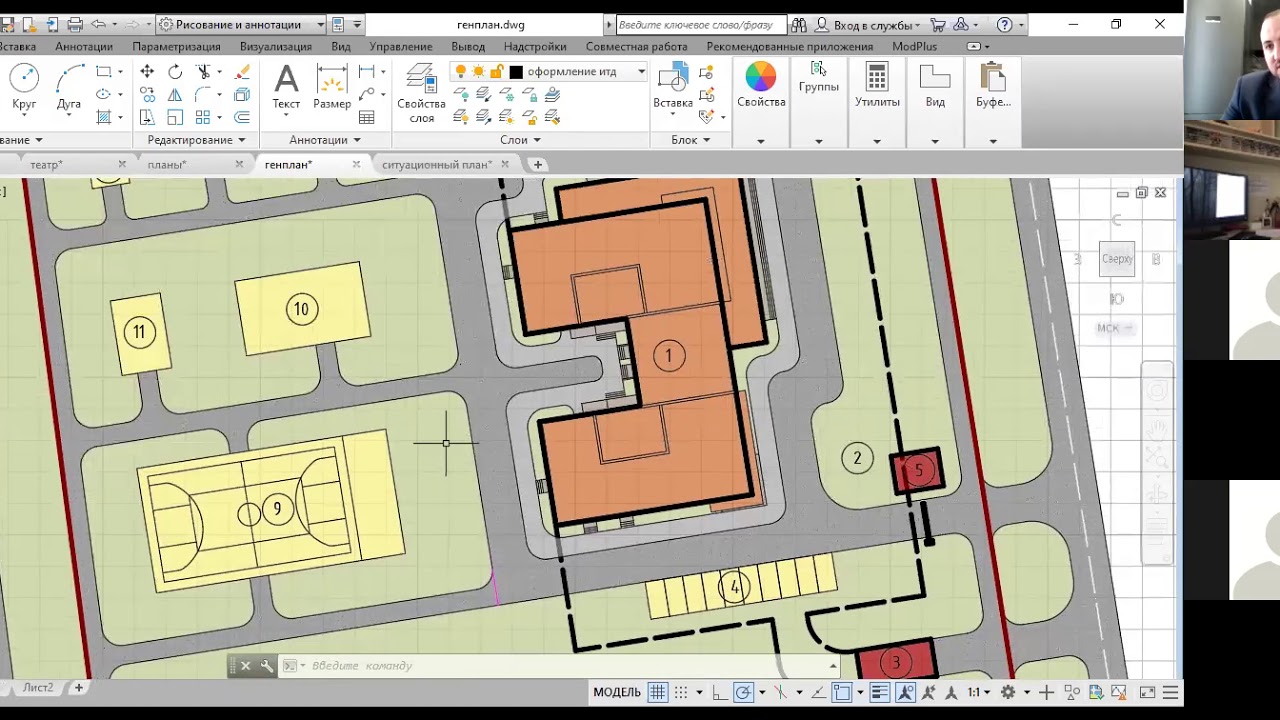Select the Offset tool
The image size is (1280, 720).
[x=242, y=118]
